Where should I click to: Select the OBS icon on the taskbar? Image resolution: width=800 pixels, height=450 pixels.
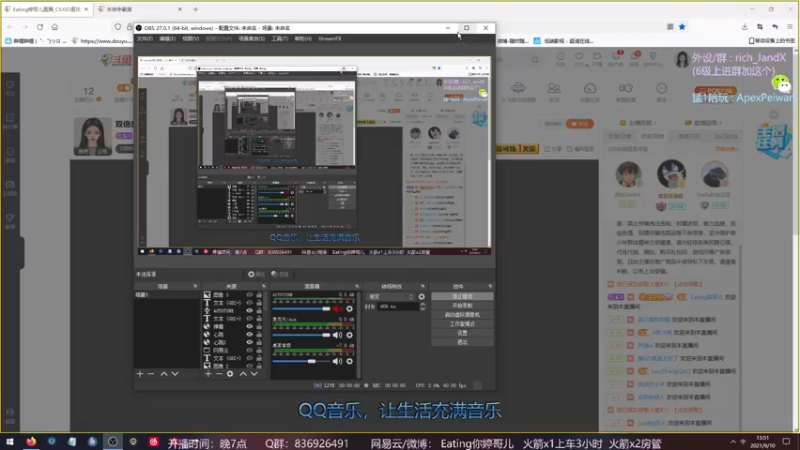click(113, 442)
